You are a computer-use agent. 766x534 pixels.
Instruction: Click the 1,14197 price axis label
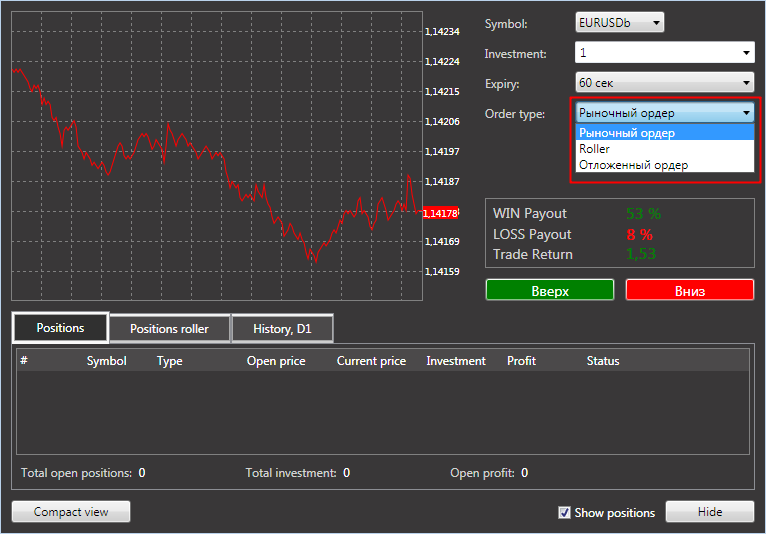[x=442, y=151]
